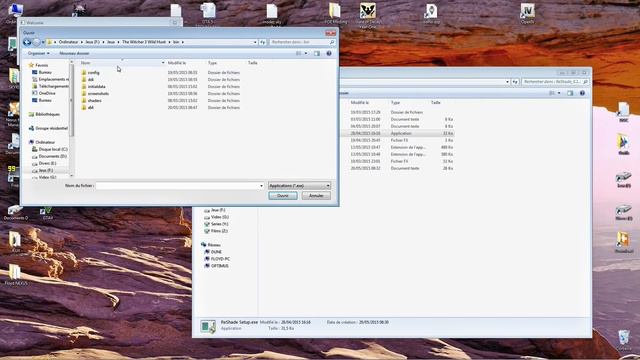Click the ReShade Setup.exe icon in the details pane
640x360 pixels.
[208, 326]
